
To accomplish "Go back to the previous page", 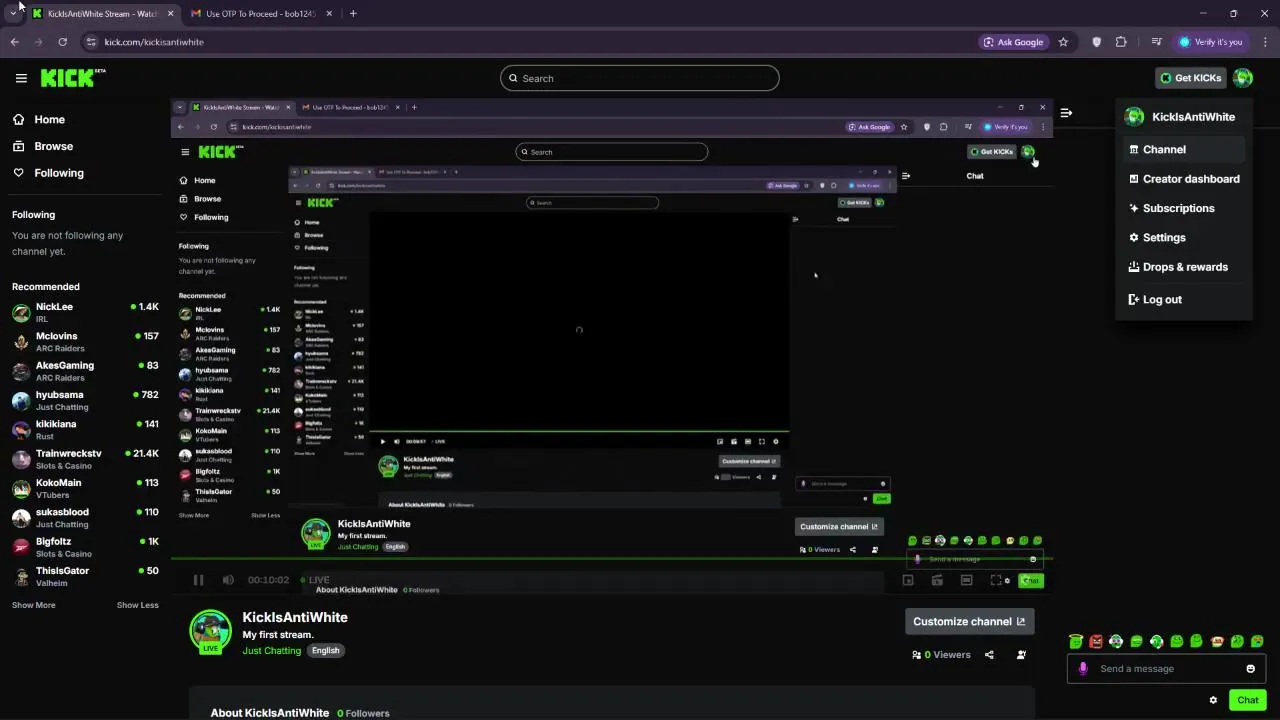I will pyautogui.click(x=14, y=42).
